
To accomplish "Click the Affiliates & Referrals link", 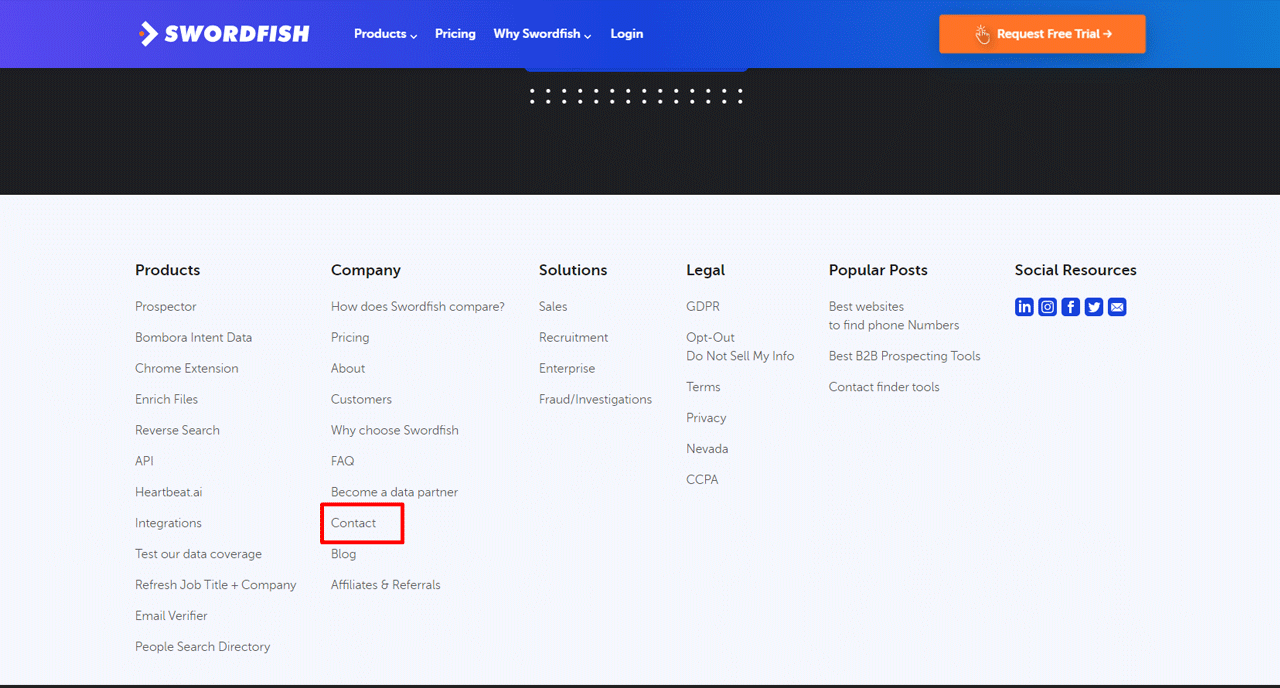I will (x=386, y=585).
